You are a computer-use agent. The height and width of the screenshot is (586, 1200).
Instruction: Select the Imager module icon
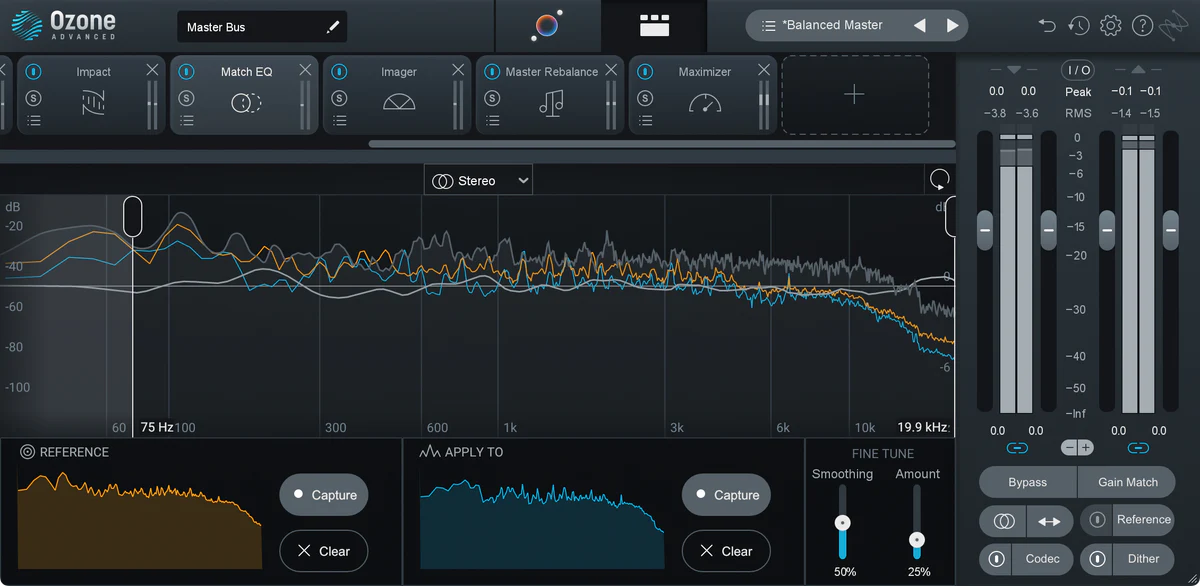tap(399, 102)
